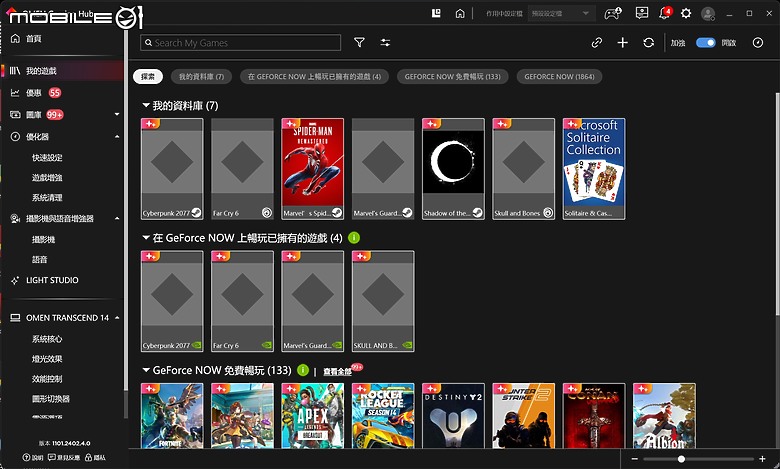Image resolution: width=780 pixels, height=469 pixels.
Task: Collapse the 優化器 section arrow
Action: pos(117,136)
